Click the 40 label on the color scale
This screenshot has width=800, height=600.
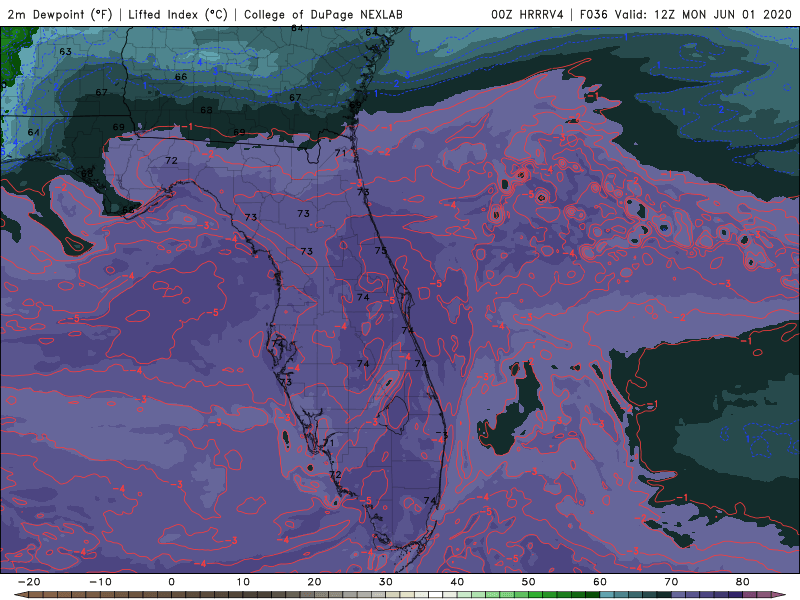457,582
